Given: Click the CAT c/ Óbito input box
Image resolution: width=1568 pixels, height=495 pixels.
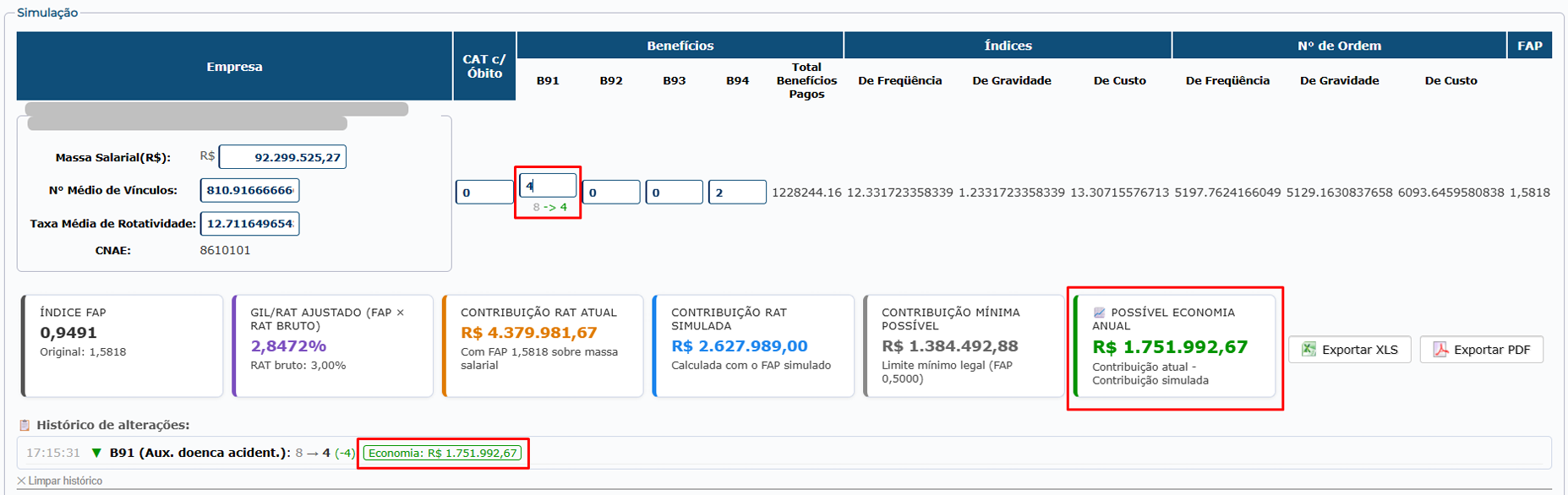Looking at the screenshot, I should pos(484,192).
